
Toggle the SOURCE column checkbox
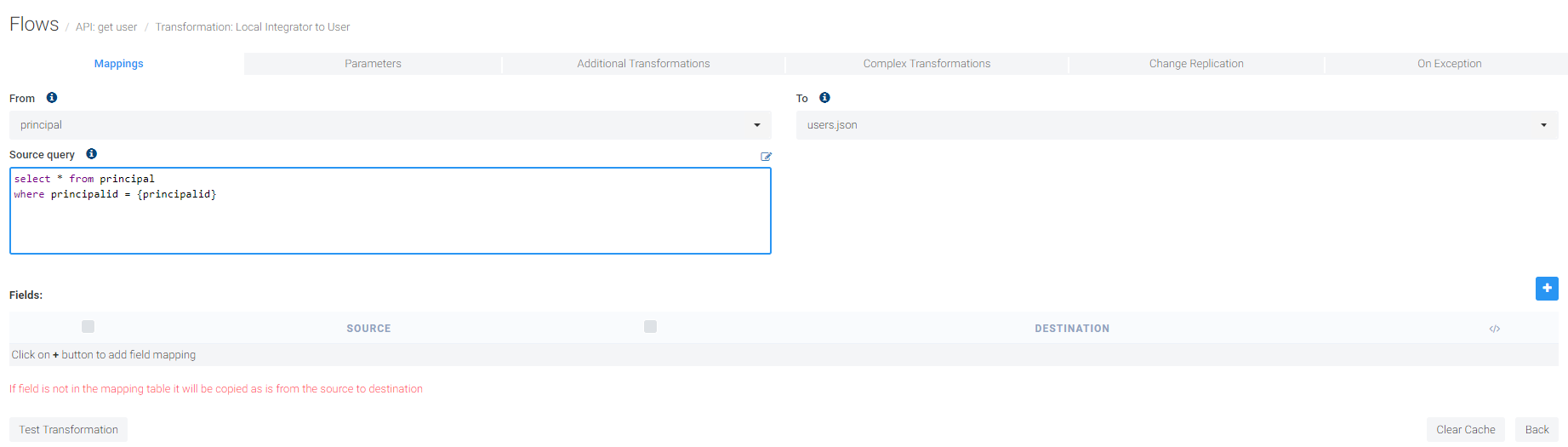(88, 327)
